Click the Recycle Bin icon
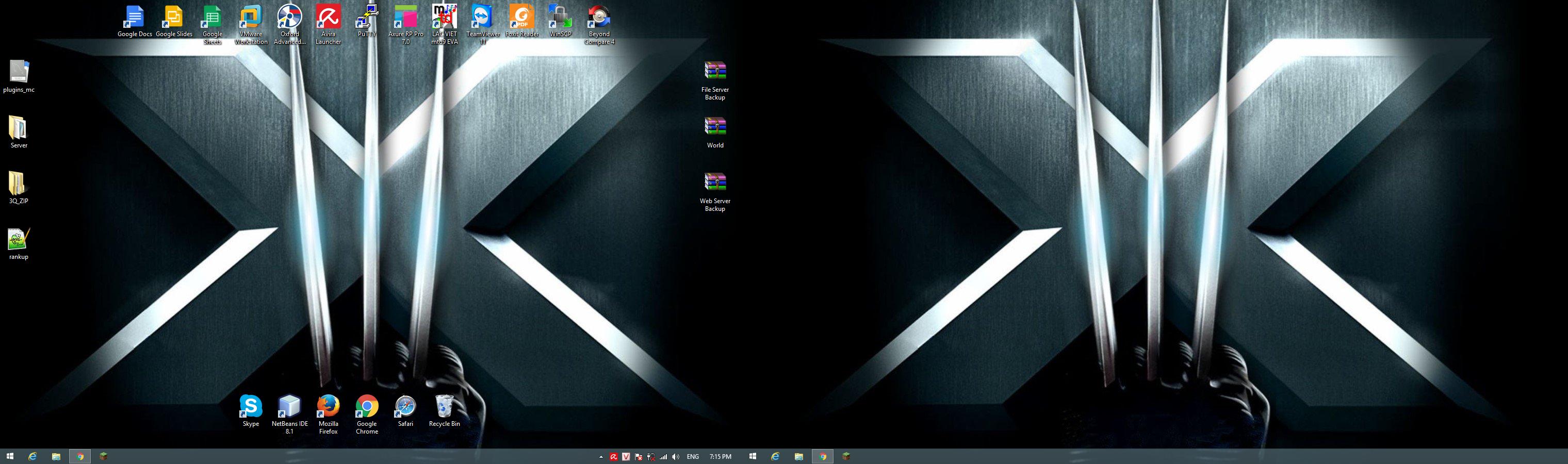Screen dimensions: 1568x464 click(x=444, y=407)
